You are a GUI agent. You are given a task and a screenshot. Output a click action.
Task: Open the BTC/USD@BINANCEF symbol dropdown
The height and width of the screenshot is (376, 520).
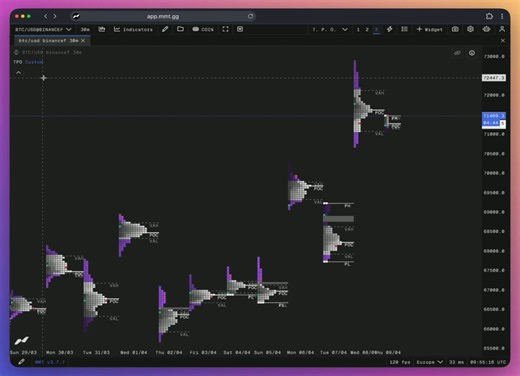[43, 29]
